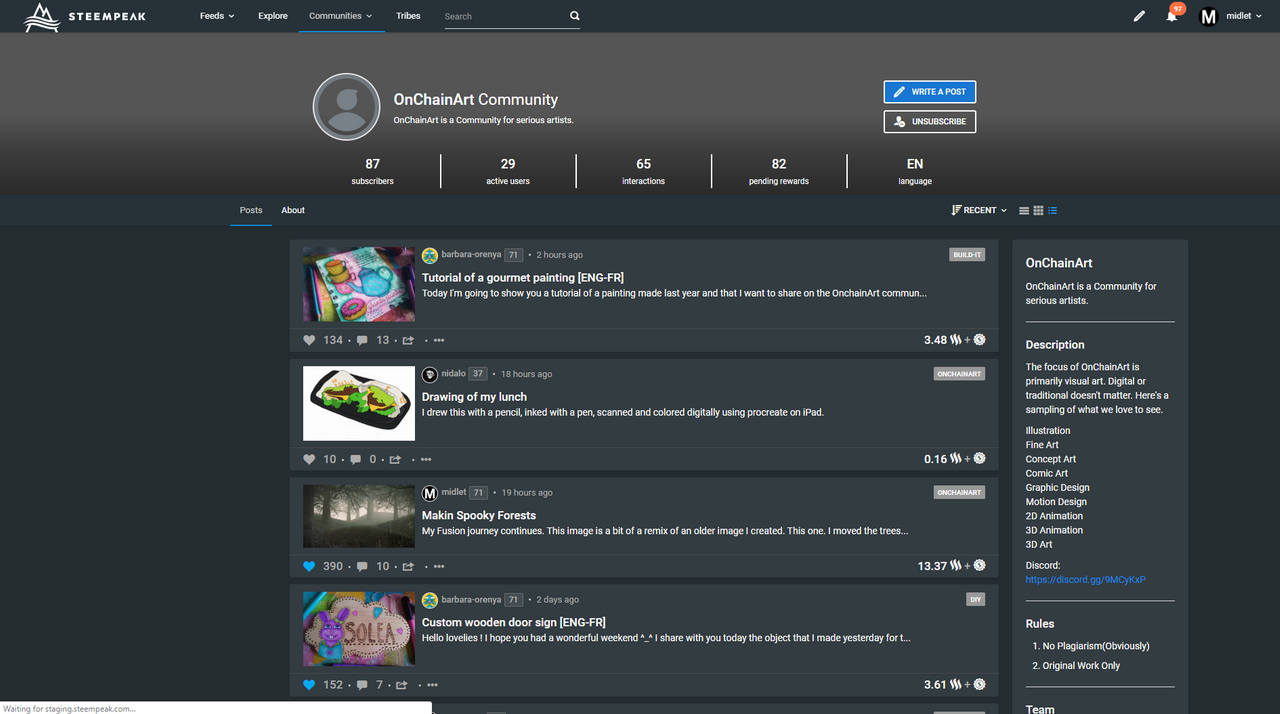Click ONCHAINART tag on Drawing of my lunch
The width and height of the screenshot is (1280, 714).
[x=960, y=374]
